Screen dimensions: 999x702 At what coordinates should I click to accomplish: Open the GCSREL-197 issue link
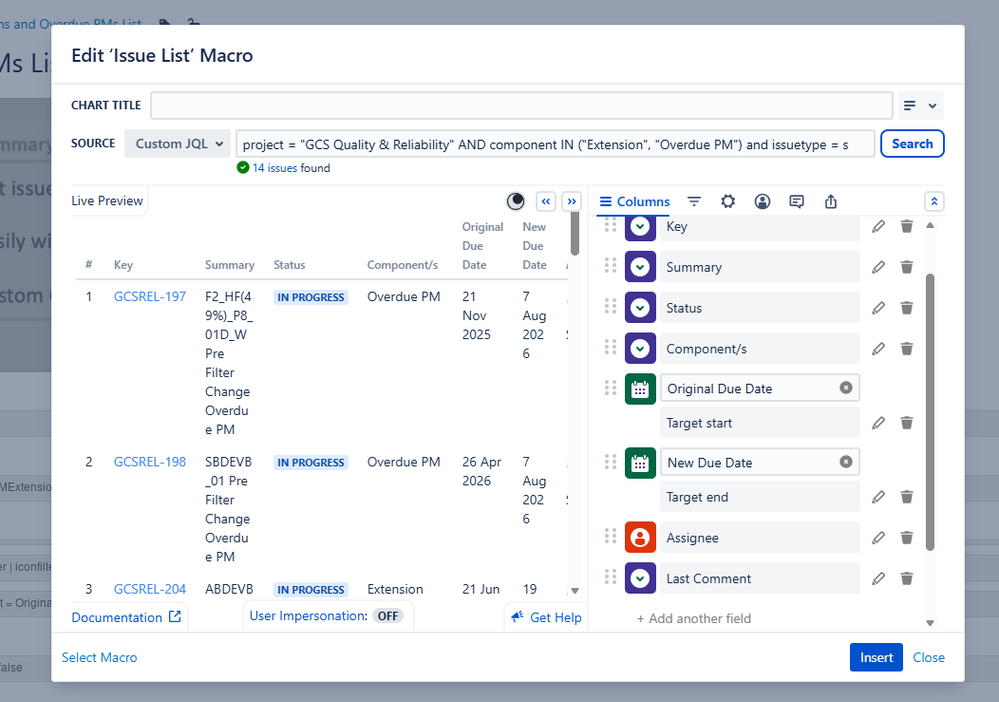click(x=150, y=296)
